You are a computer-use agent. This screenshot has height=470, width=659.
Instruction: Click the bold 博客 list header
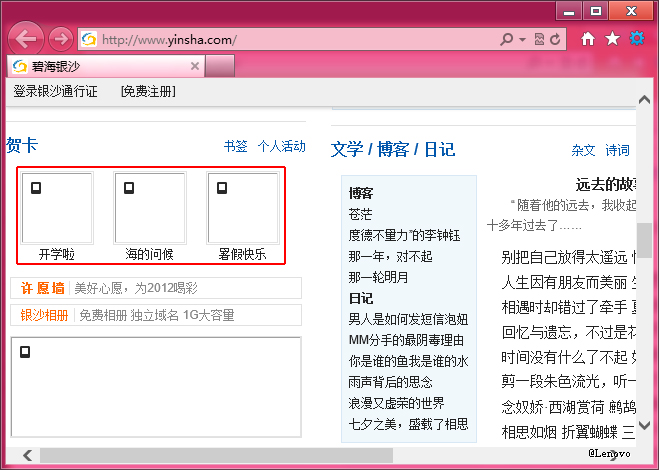pyautogui.click(x=361, y=193)
